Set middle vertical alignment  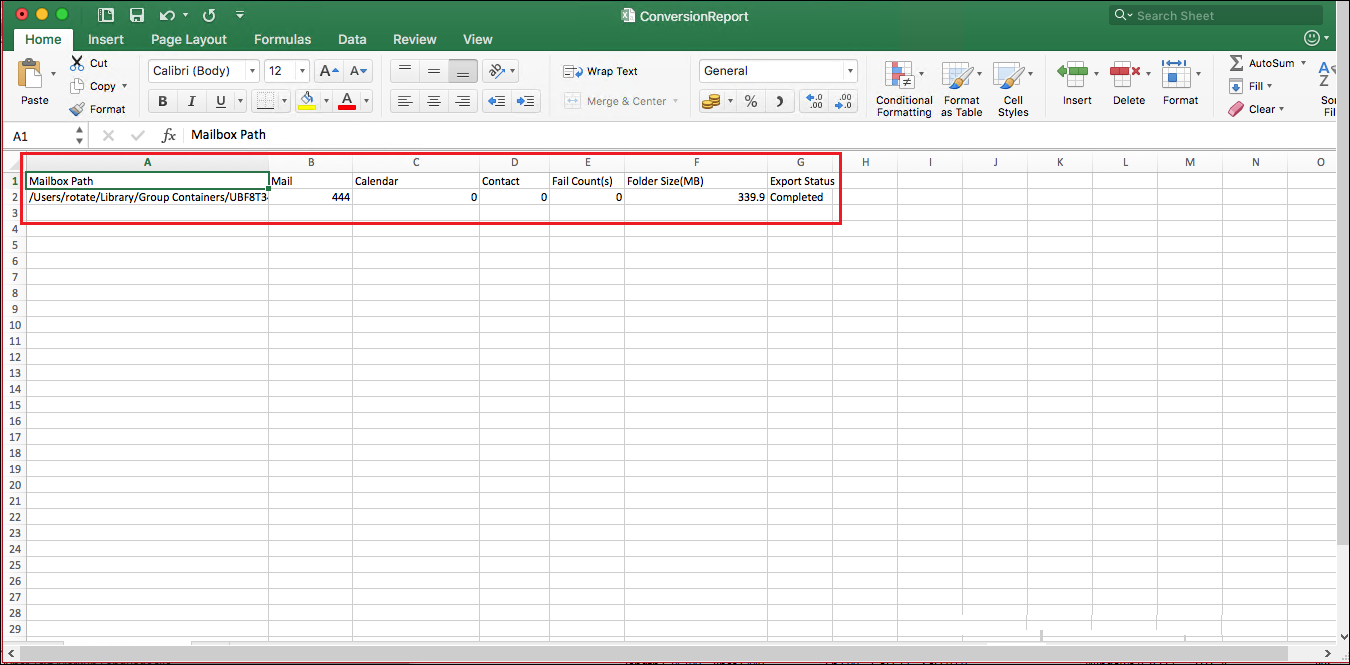coord(433,71)
